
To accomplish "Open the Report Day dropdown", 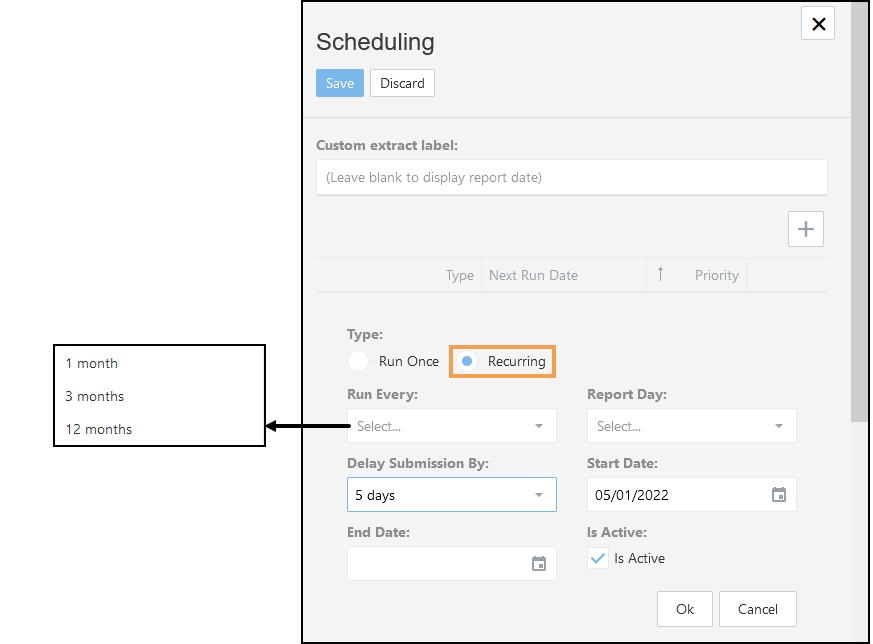I will click(691, 426).
